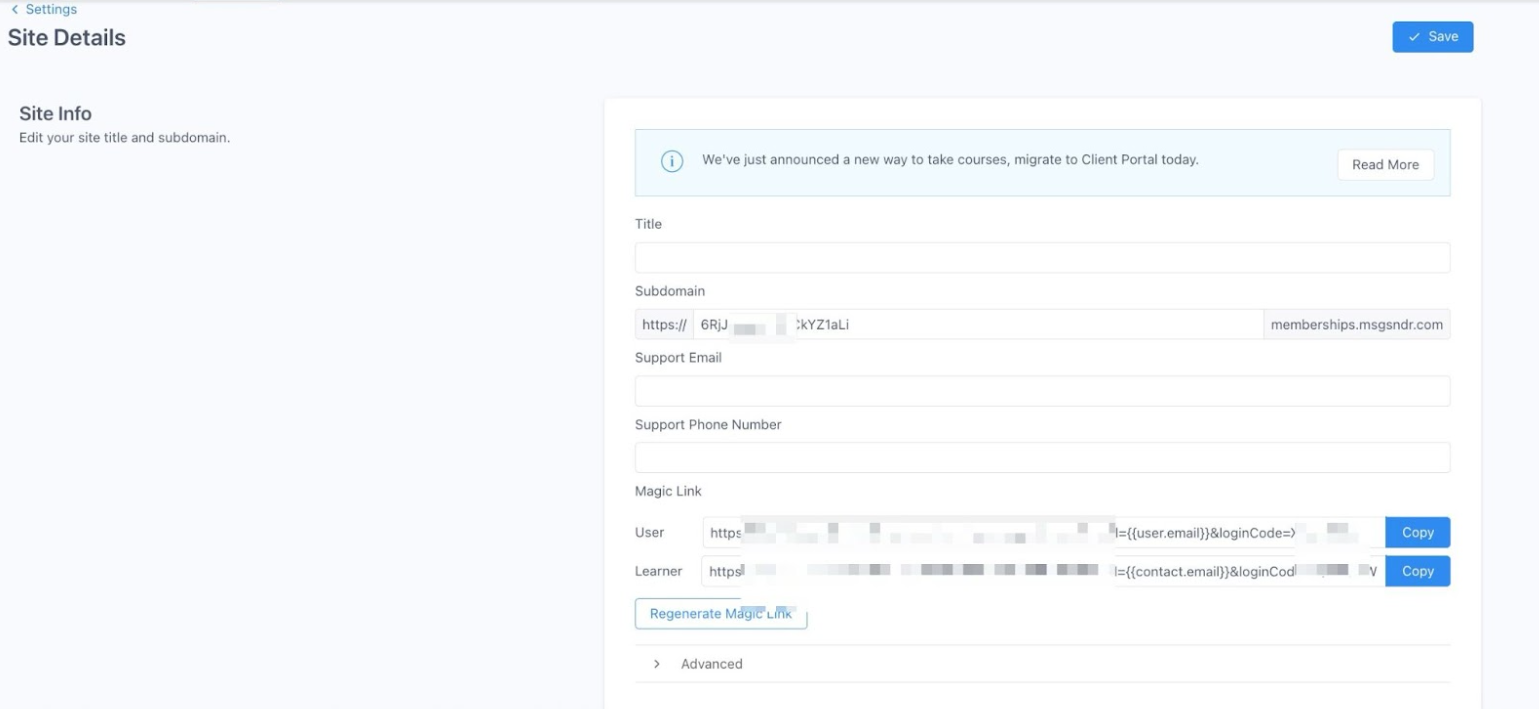1539x709 pixels.
Task: Click the Magic Link section label
Action: 668,491
